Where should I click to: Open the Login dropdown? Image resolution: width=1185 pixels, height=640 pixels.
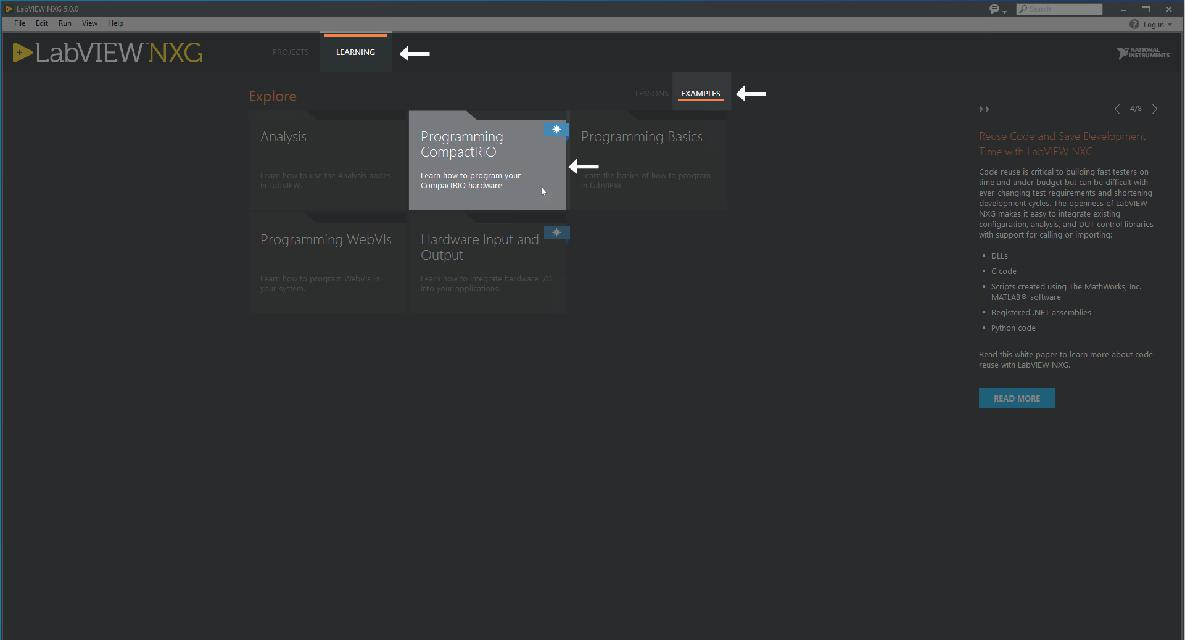coord(1151,23)
